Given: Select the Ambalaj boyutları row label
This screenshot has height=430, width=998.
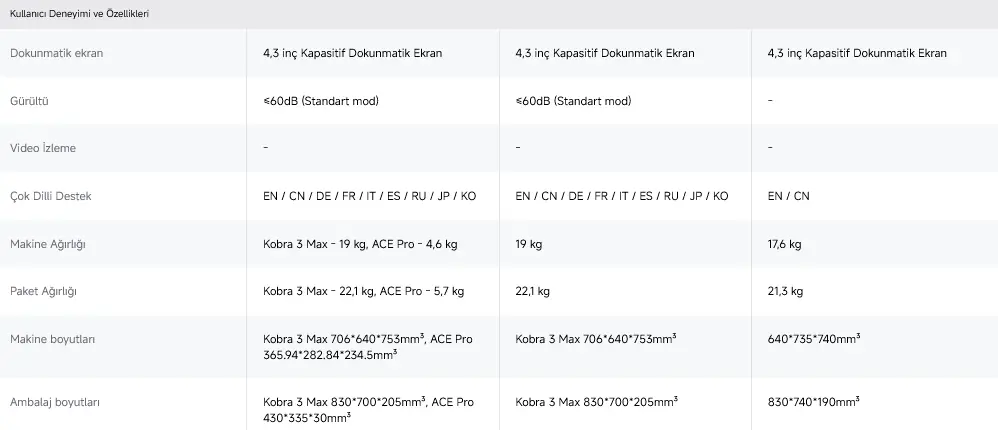Looking at the screenshot, I should click(54, 402).
